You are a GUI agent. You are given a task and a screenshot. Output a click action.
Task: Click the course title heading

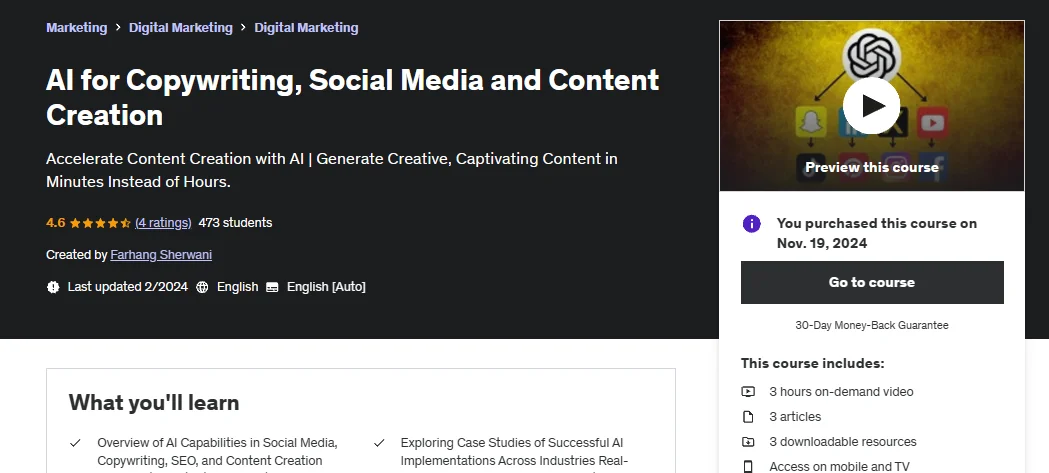(x=353, y=98)
